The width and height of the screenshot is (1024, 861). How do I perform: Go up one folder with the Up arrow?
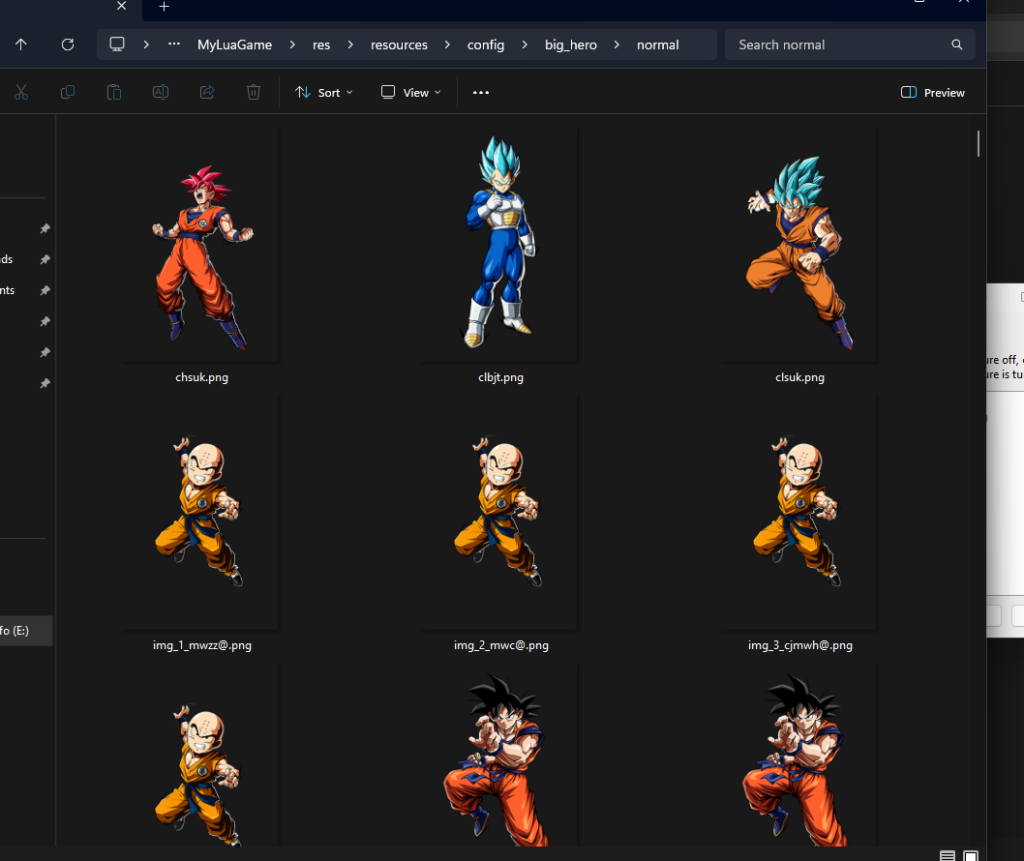[x=21, y=45]
